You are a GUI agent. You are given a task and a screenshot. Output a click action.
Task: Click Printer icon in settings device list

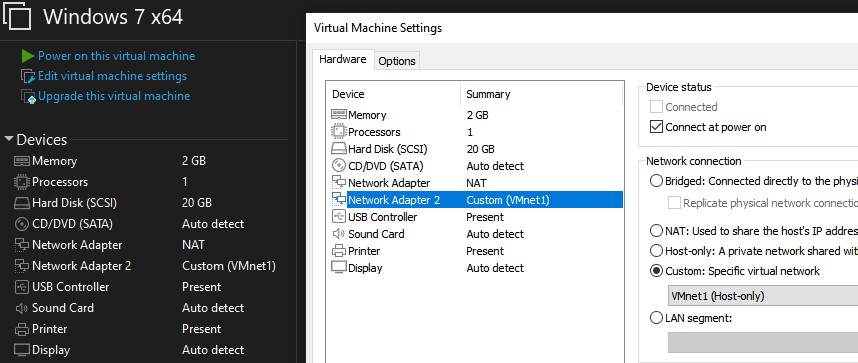point(339,251)
